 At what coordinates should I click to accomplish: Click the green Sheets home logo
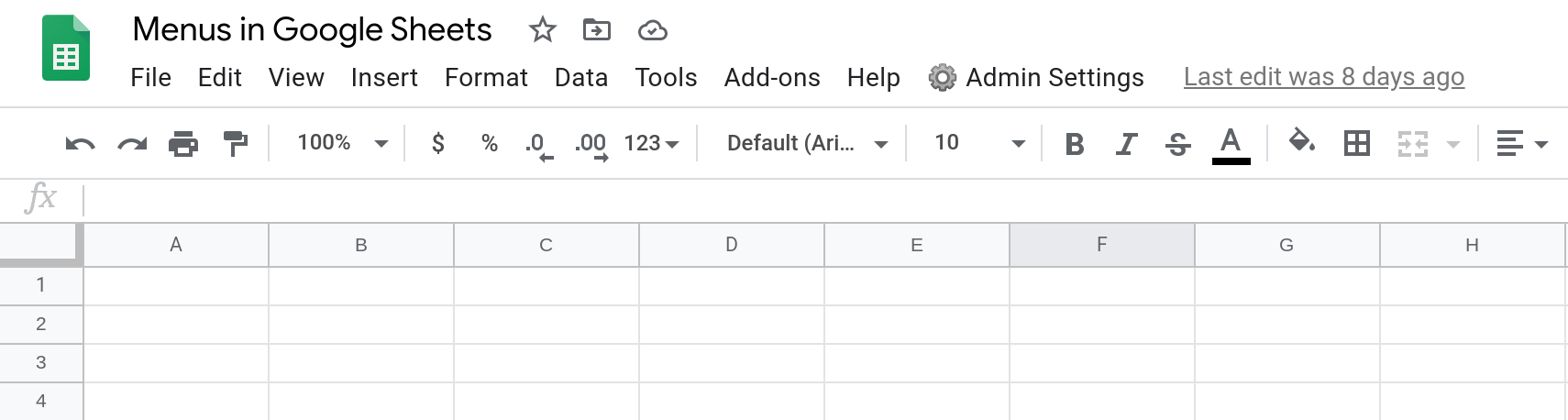[x=66, y=48]
